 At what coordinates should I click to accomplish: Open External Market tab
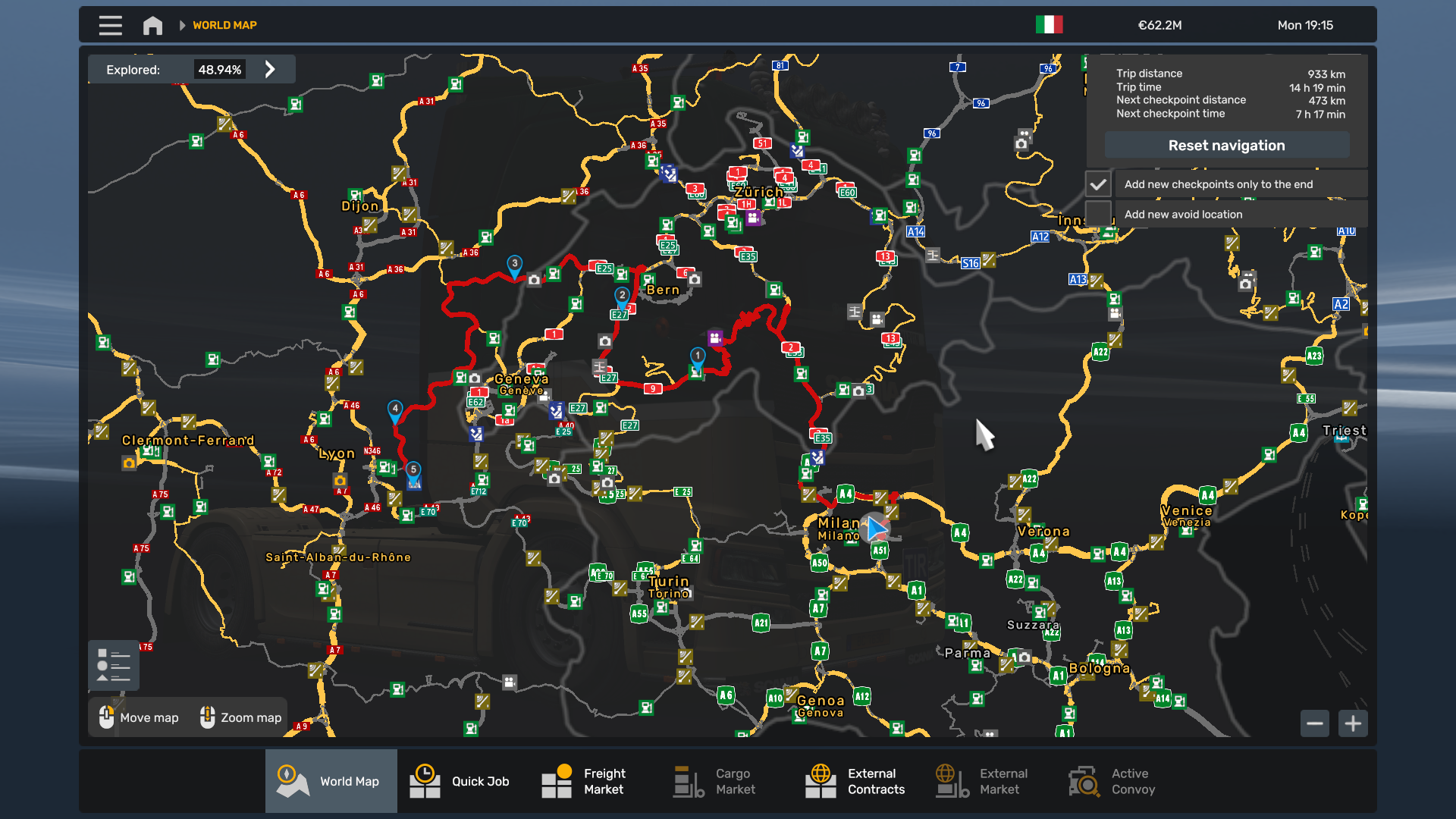pyautogui.click(x=990, y=781)
